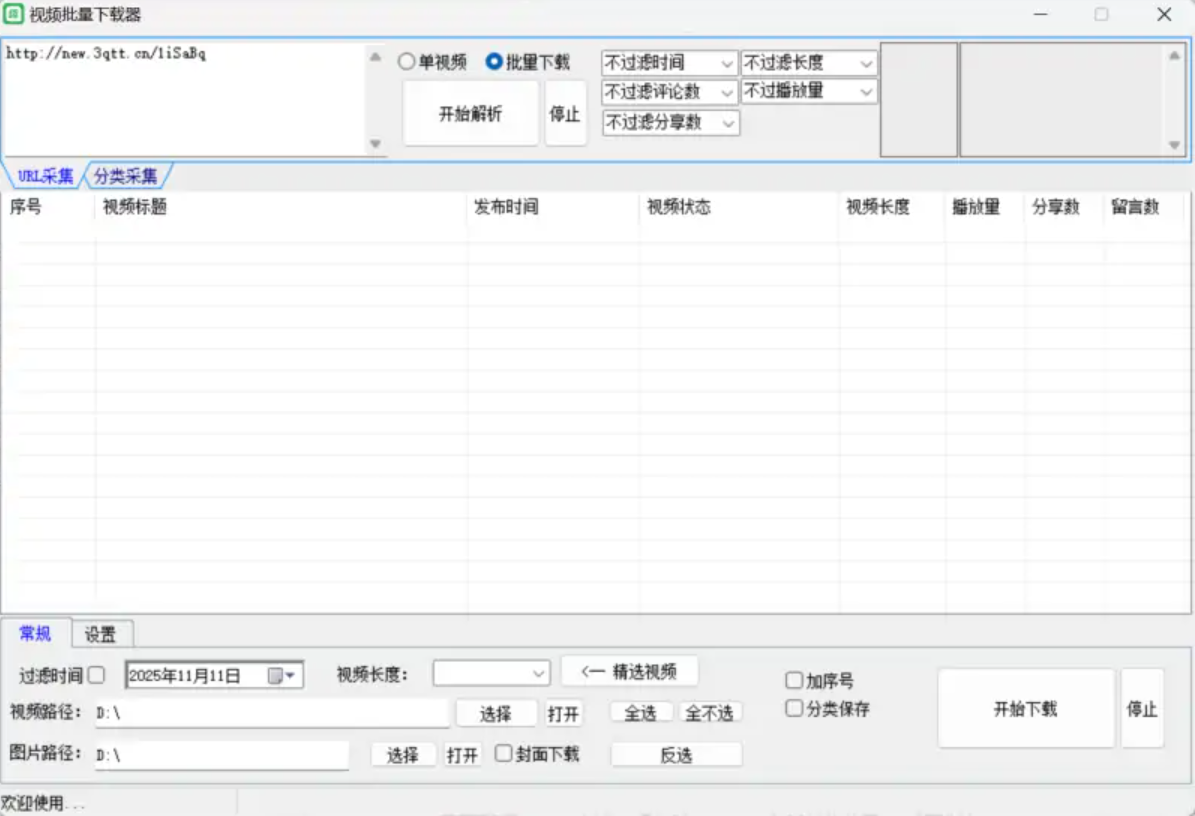The image size is (1195, 816).
Task: Click the 开始解析 button
Action: [470, 114]
